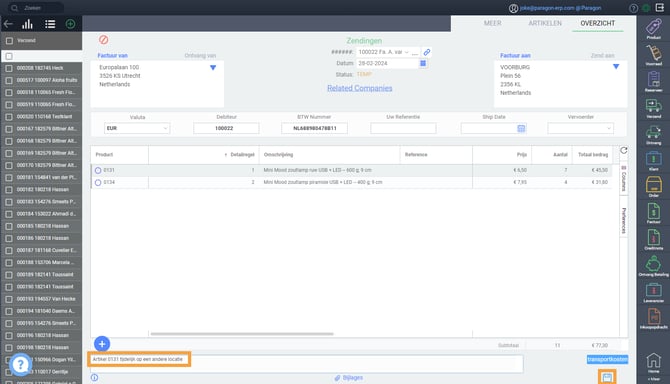Click the chain link icon beside shipment number

pos(426,52)
